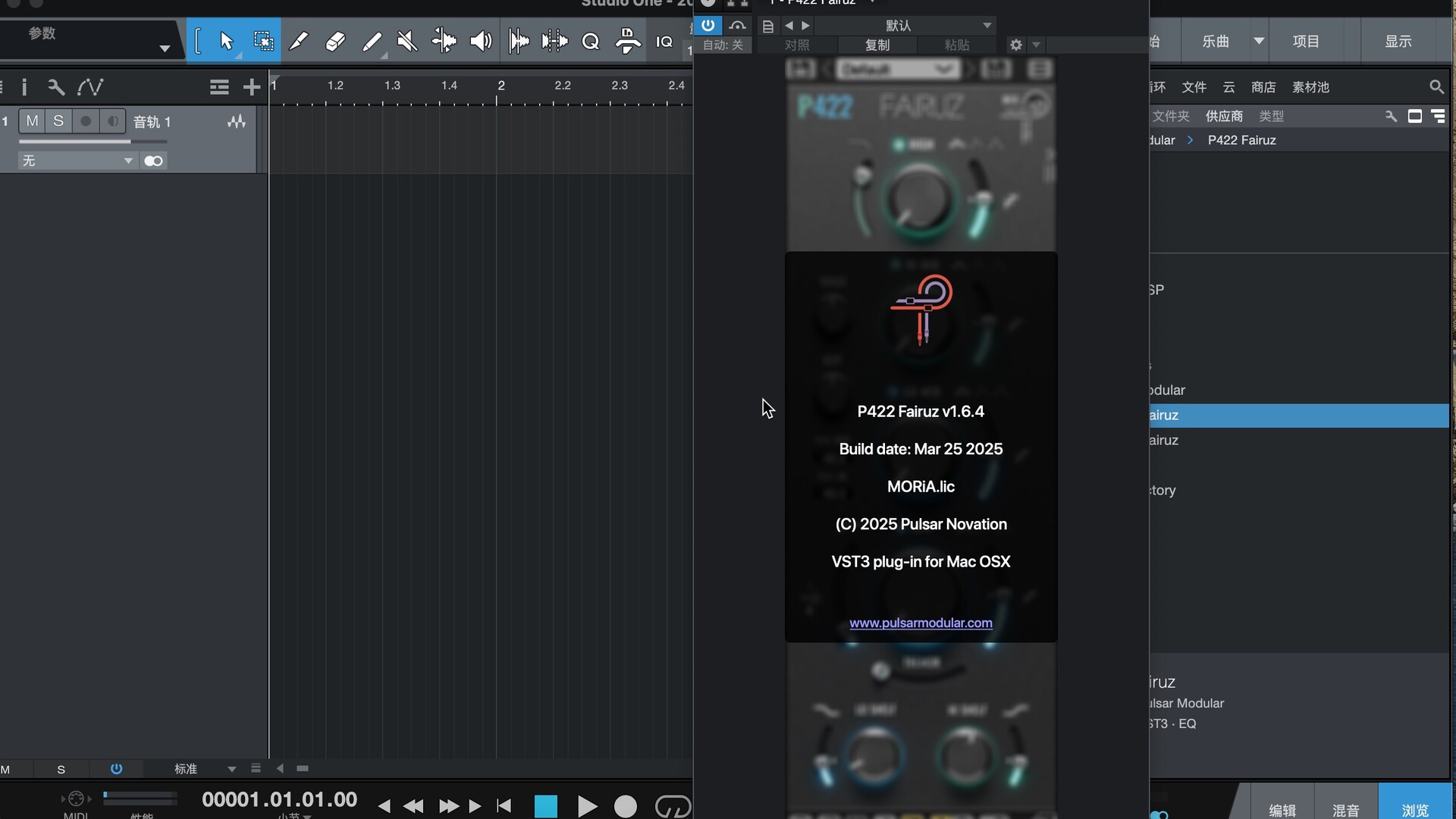Open the browser search magnifier icon
The image size is (1456, 819).
coord(1436,87)
